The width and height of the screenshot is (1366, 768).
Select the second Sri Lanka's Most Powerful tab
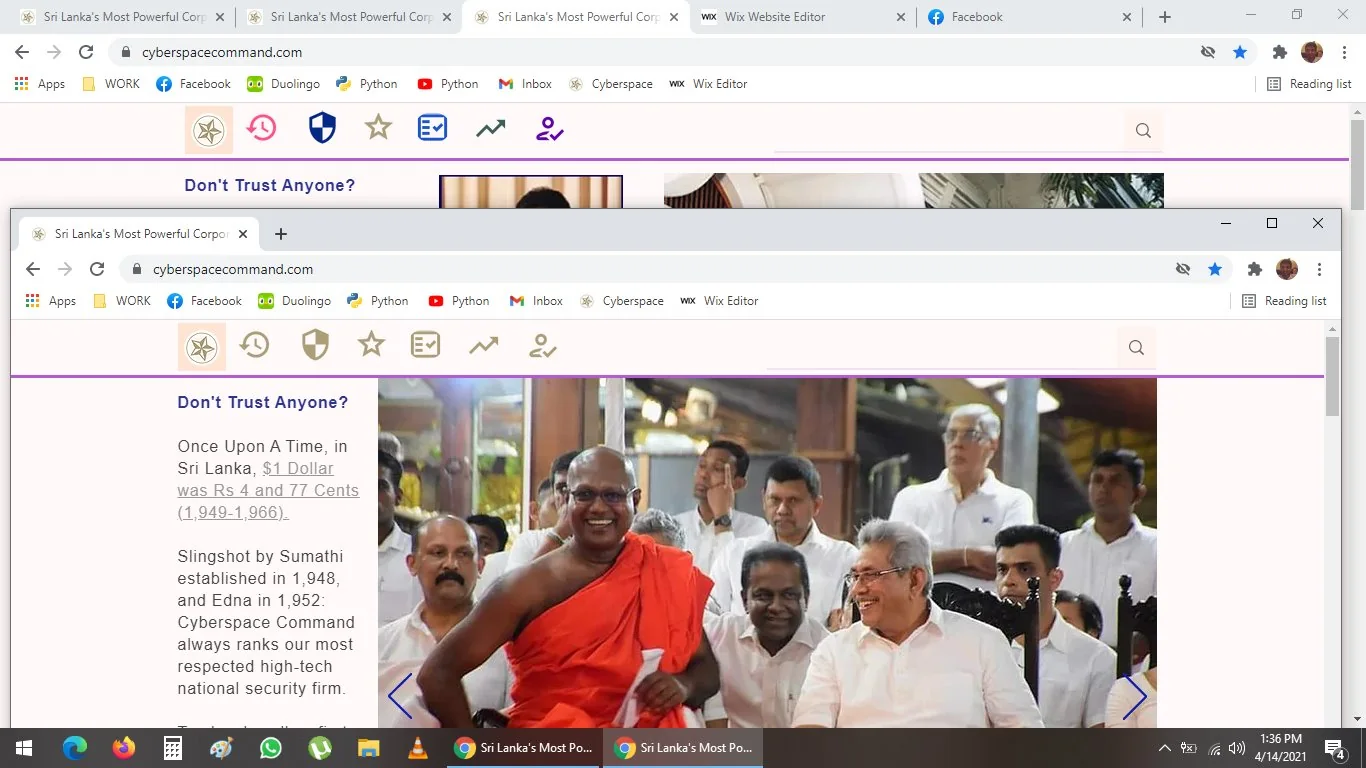coord(350,17)
